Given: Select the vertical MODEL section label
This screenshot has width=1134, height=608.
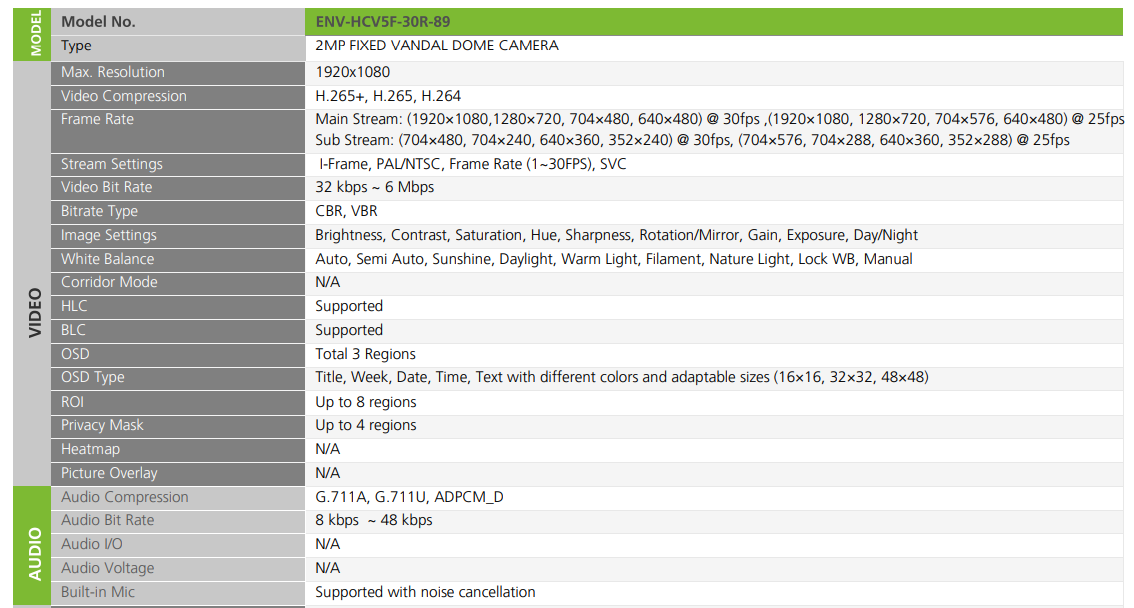Looking at the screenshot, I should (36, 34).
